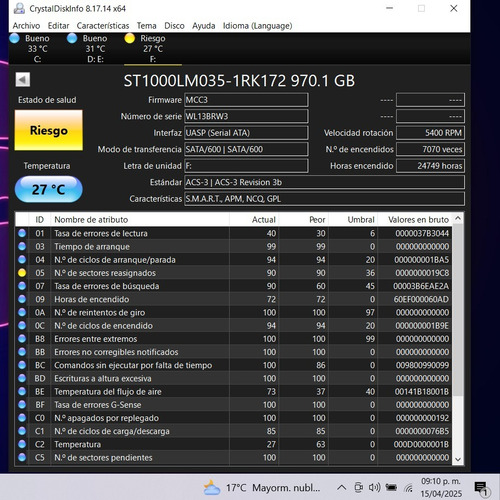Click the Interfaz field UASP (Serial ATA)
This screenshot has height=500, width=500.
246,133
